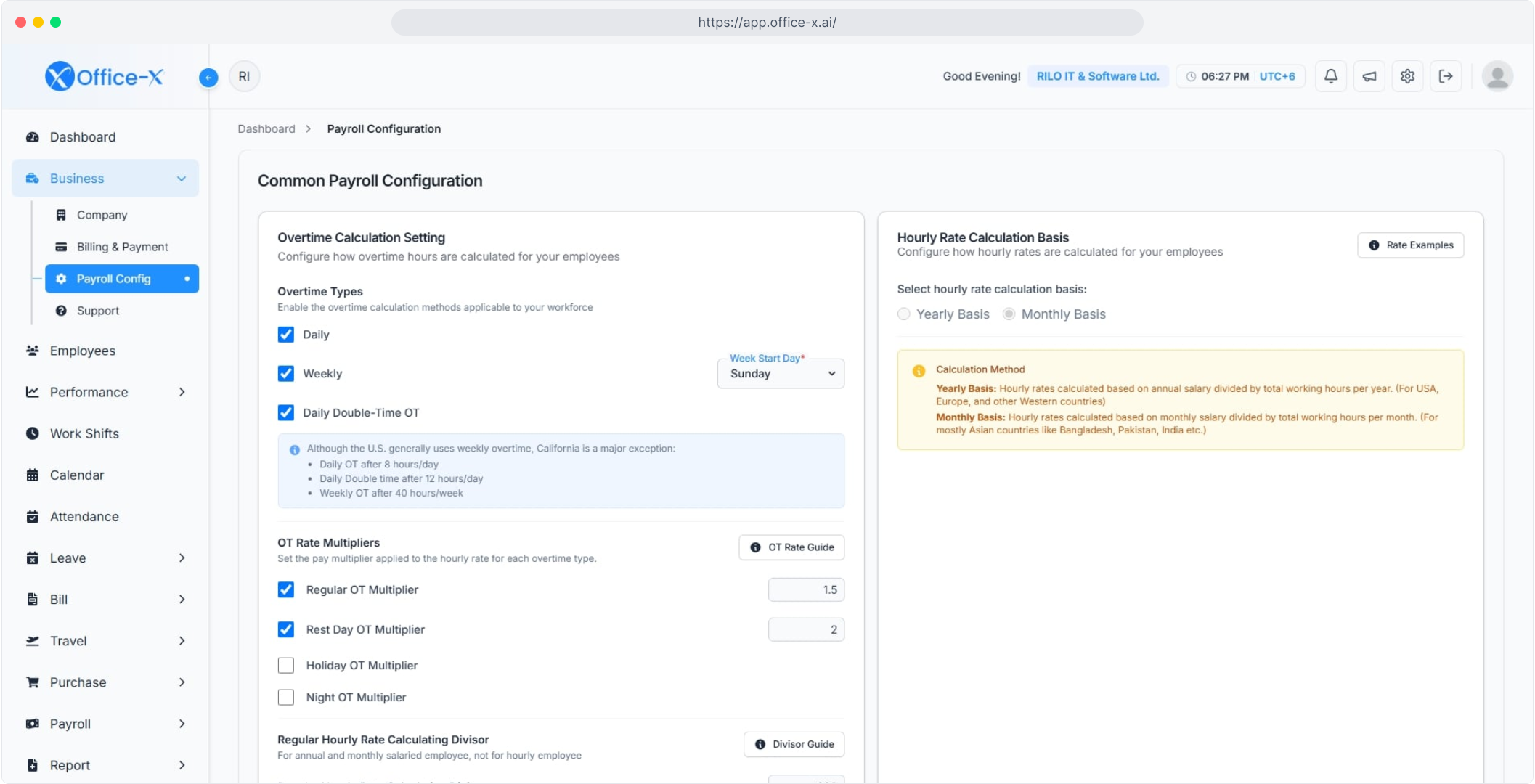This screenshot has width=1535, height=784.
Task: Open the announcements megaphone icon
Action: (x=1369, y=76)
